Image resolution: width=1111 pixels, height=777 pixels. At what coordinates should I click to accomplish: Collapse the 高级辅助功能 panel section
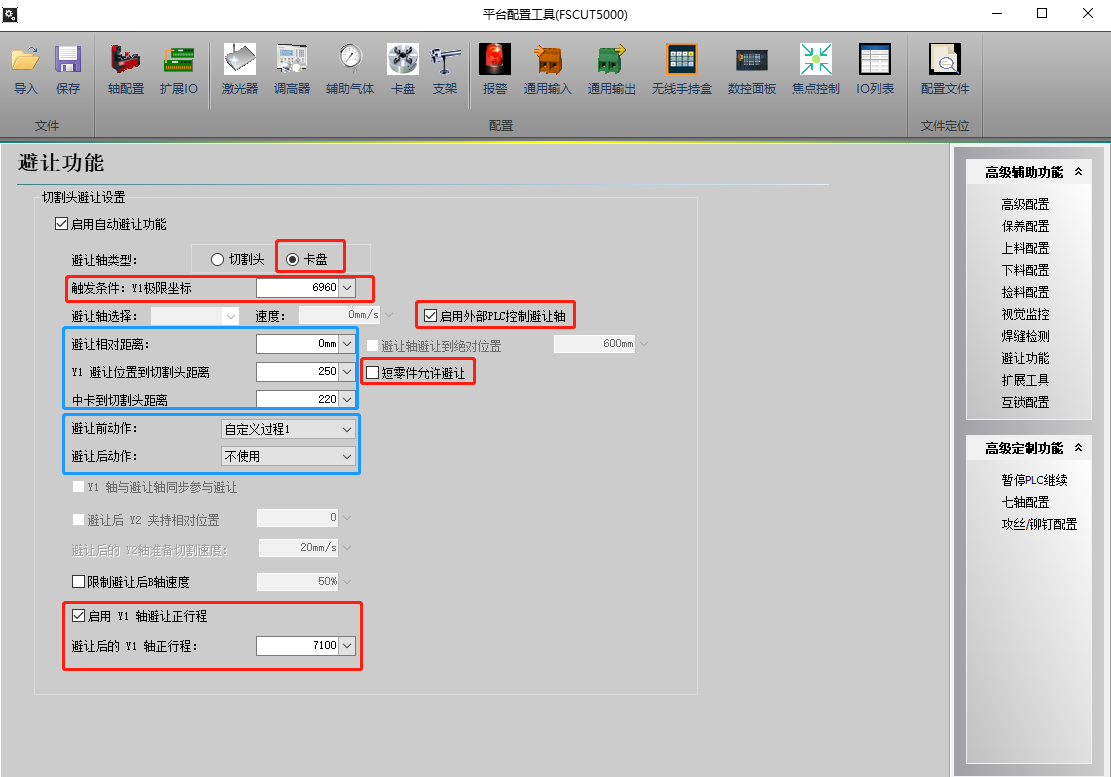click(1078, 172)
